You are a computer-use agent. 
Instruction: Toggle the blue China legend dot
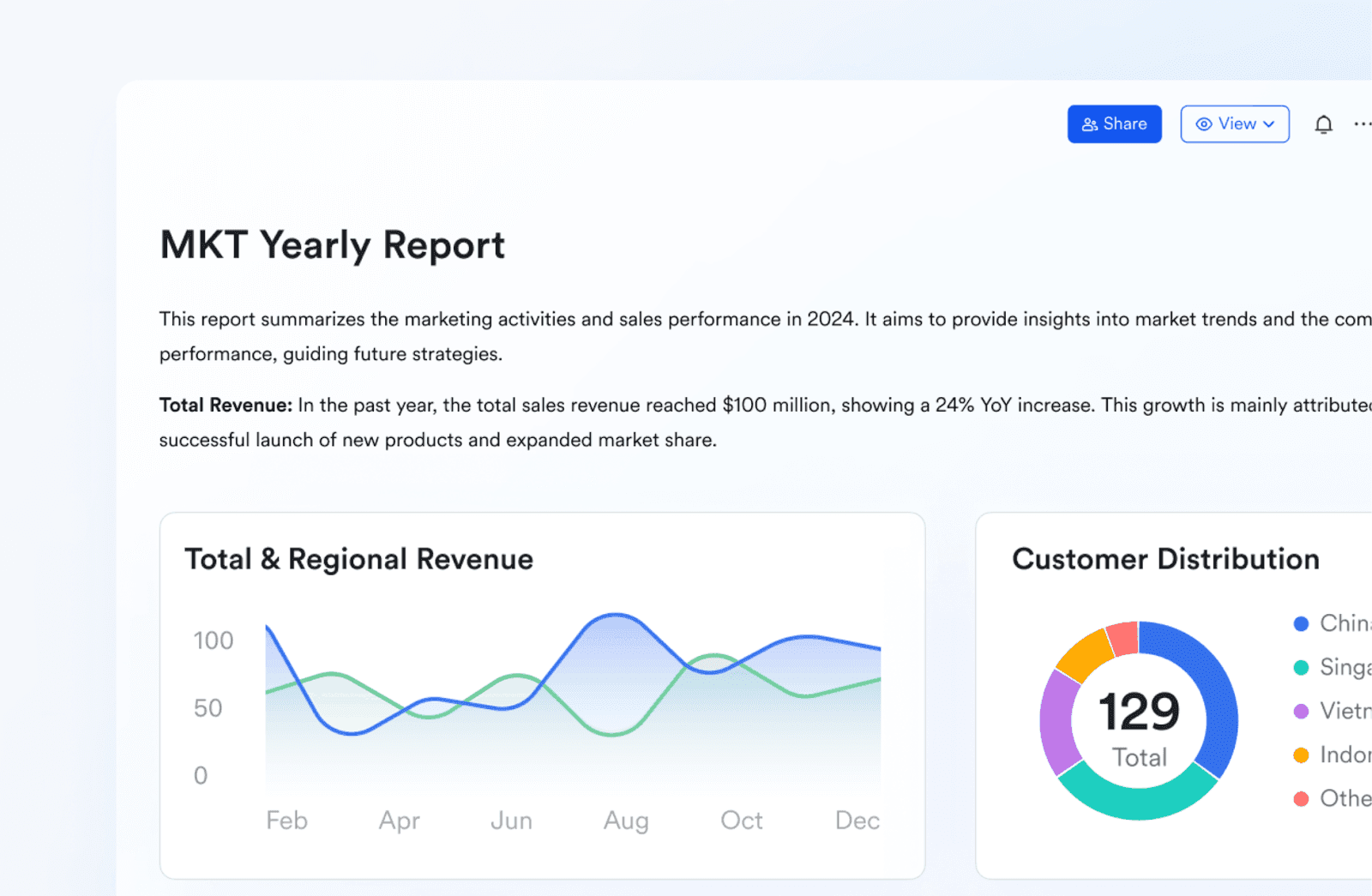click(1301, 624)
